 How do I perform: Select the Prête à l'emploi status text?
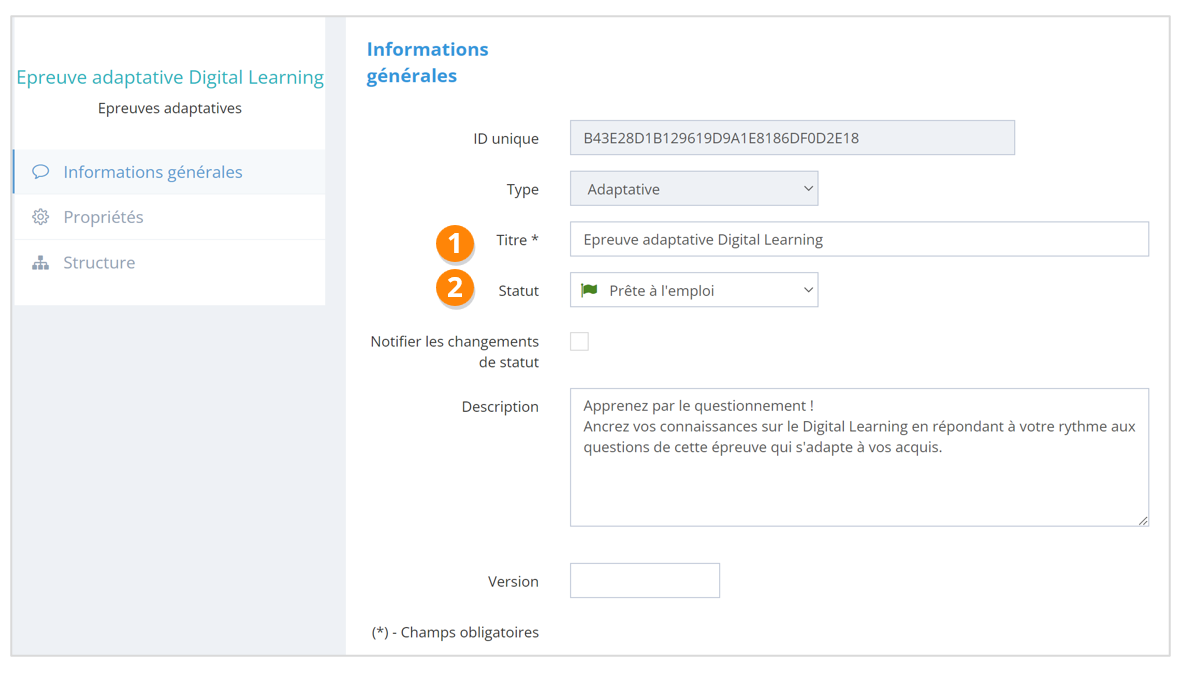[x=661, y=291]
